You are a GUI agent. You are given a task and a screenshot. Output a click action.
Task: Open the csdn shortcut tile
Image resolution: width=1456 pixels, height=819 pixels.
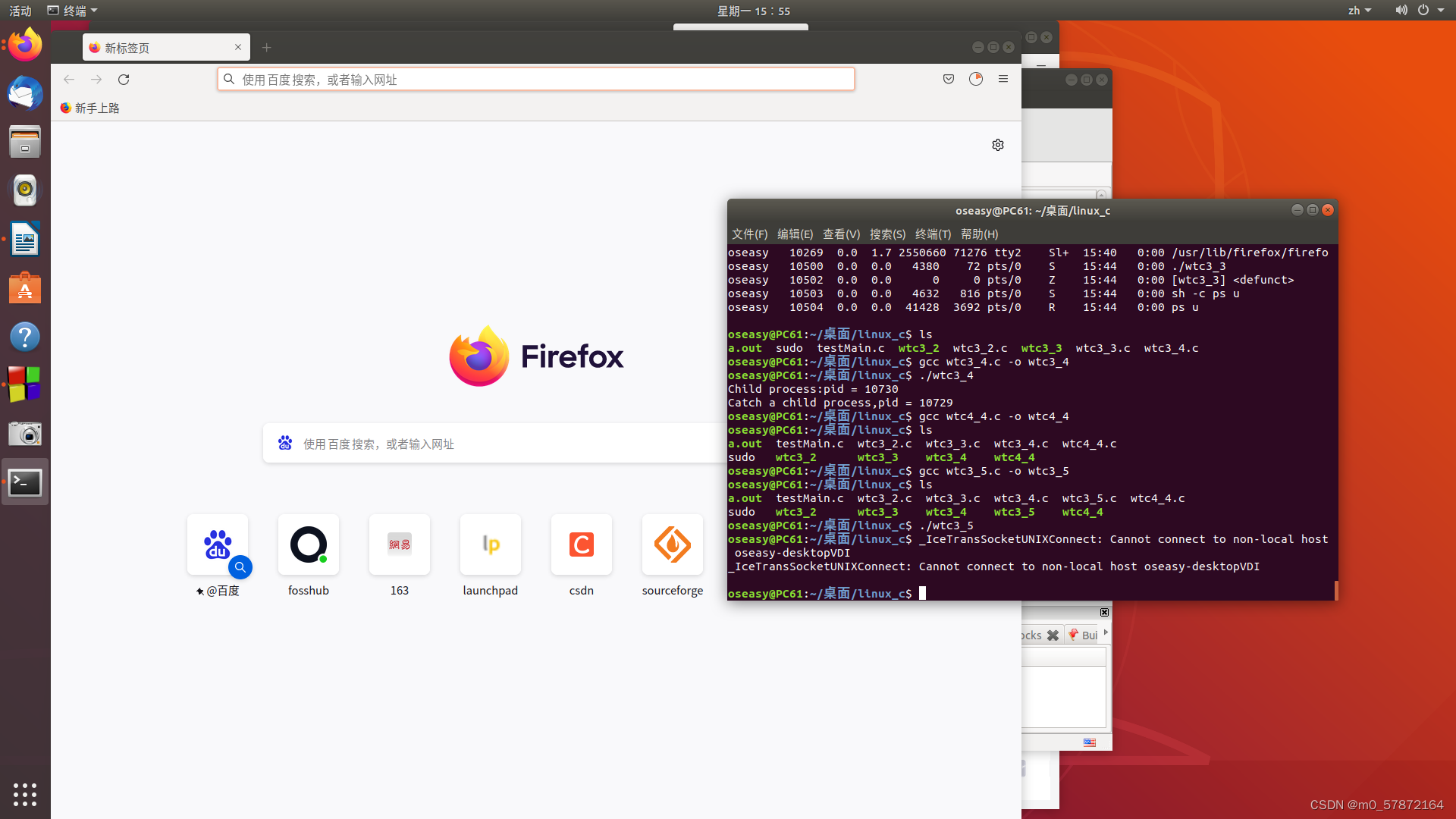[581, 545]
